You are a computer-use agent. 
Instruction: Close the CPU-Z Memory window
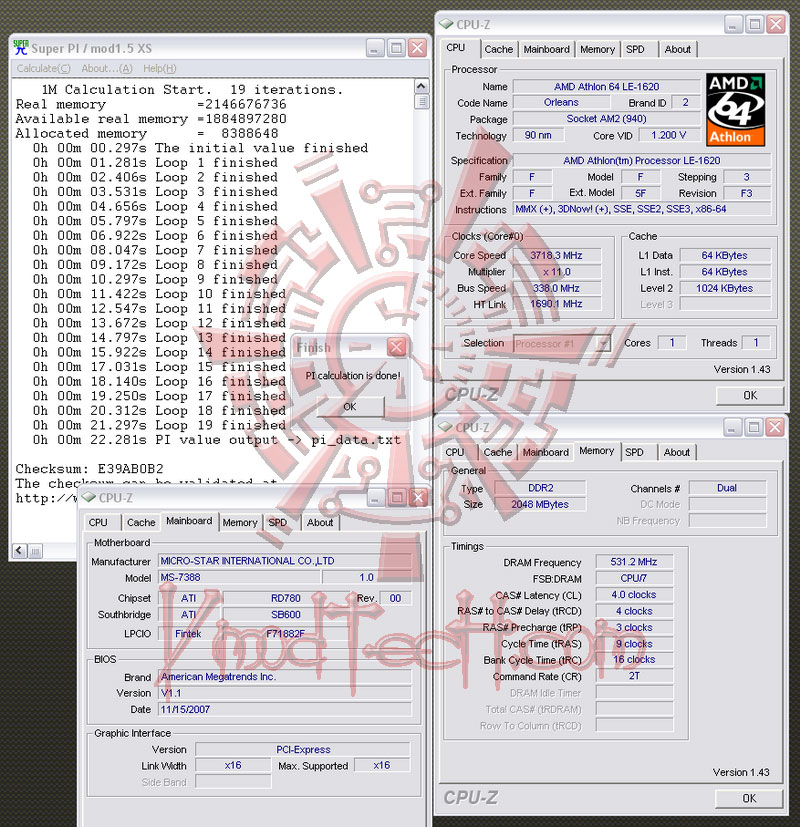point(775,427)
